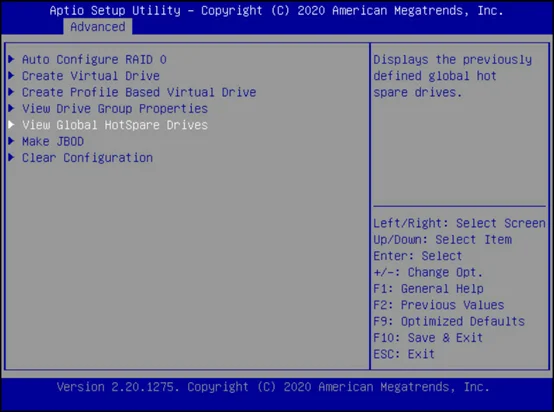554x412 pixels.
Task: Click the arrow icon next to Make JBOD
Action: [x=12, y=141]
